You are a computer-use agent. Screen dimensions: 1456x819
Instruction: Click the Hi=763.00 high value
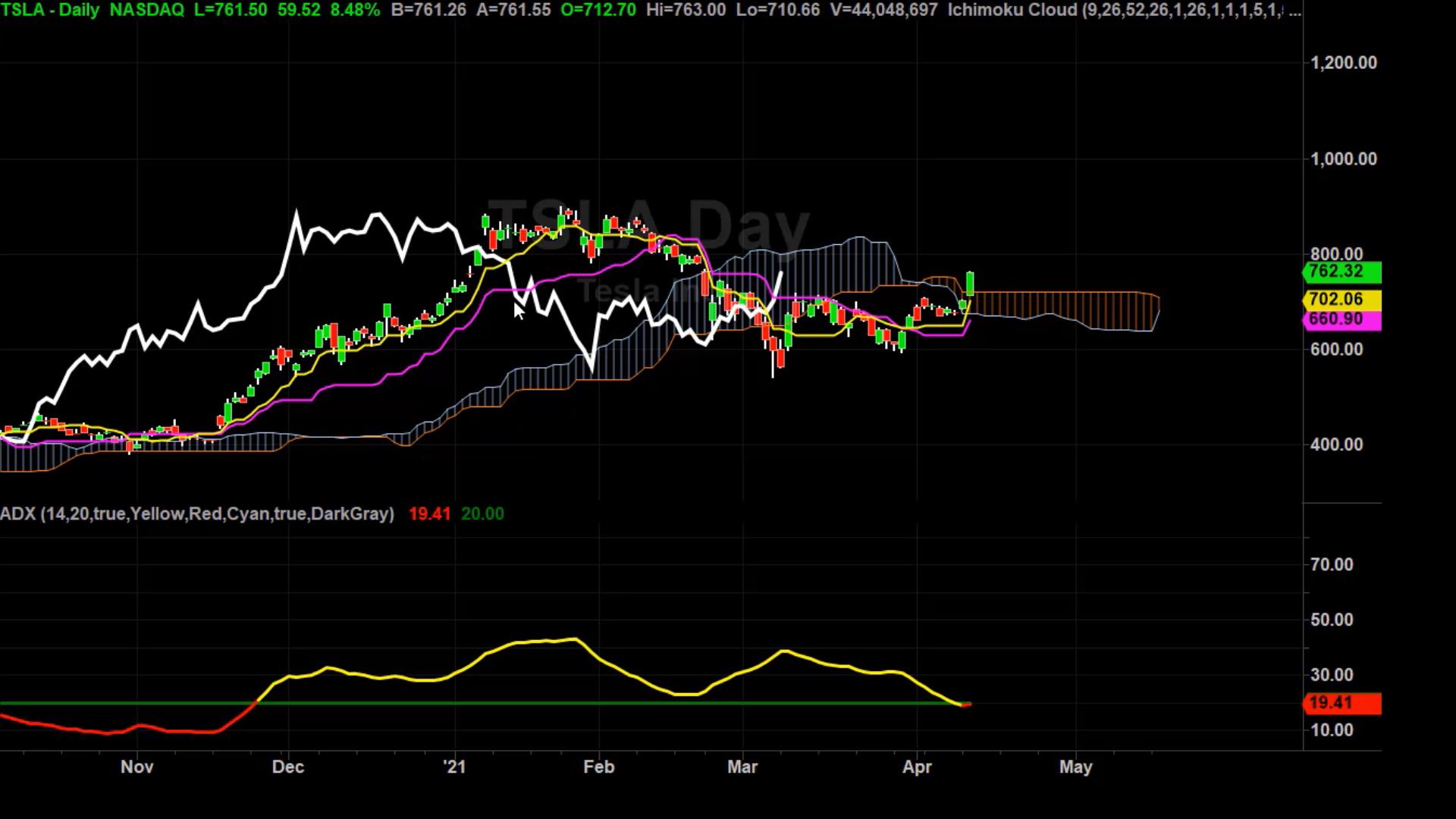pos(686,11)
